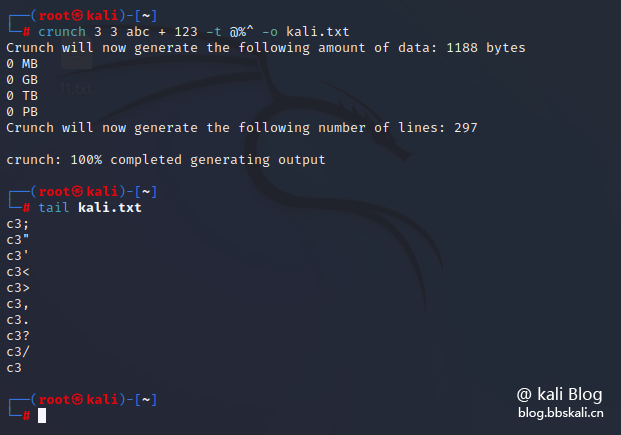Click the 'c3<' output line
The image size is (621, 435).
pos(18,271)
